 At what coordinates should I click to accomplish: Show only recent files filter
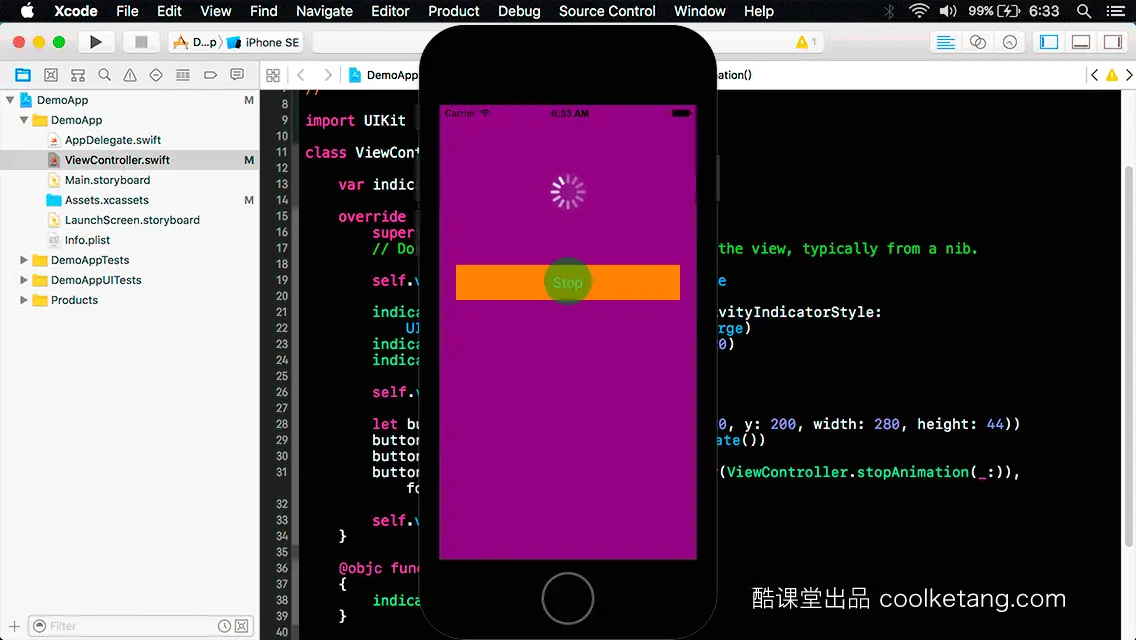(225, 626)
